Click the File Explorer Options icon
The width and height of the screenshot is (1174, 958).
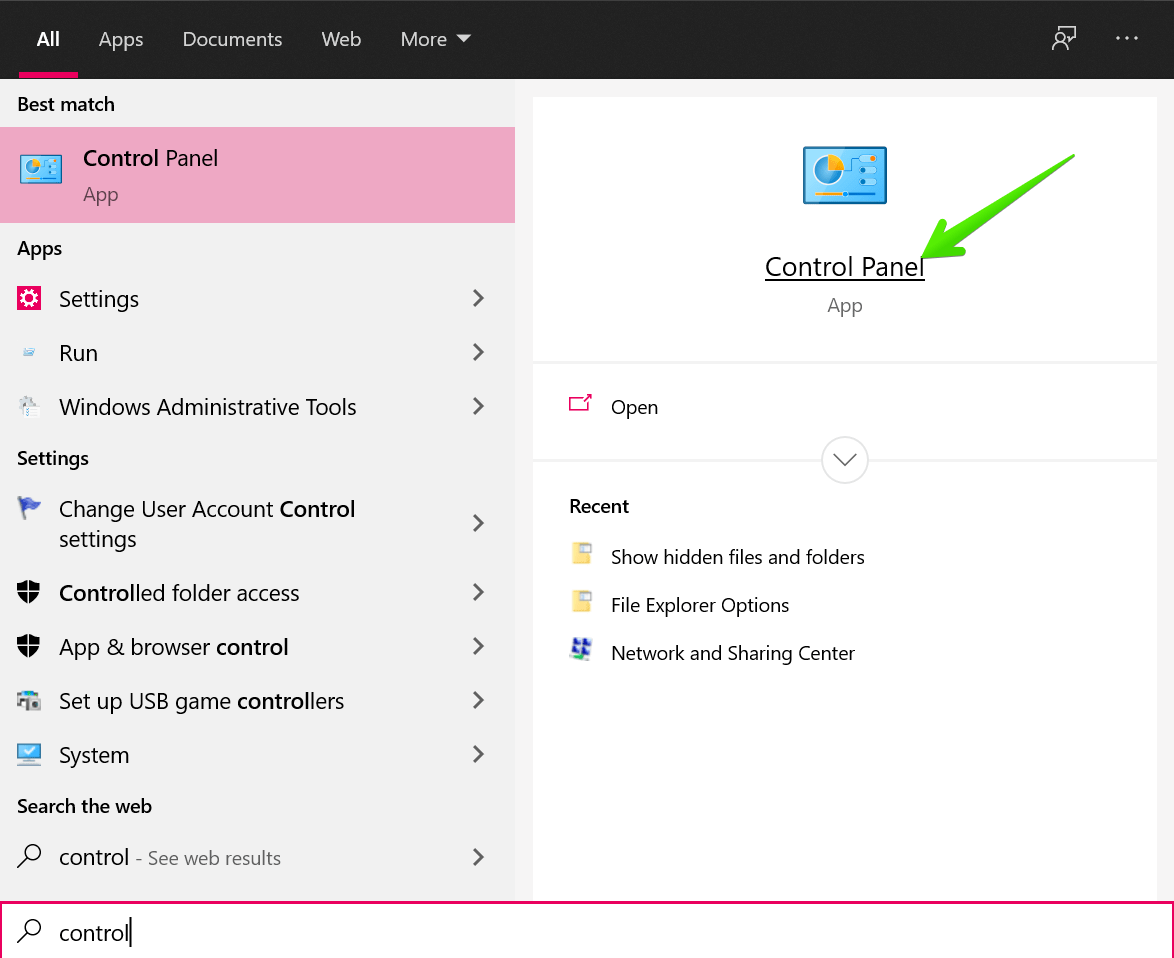[x=583, y=601]
